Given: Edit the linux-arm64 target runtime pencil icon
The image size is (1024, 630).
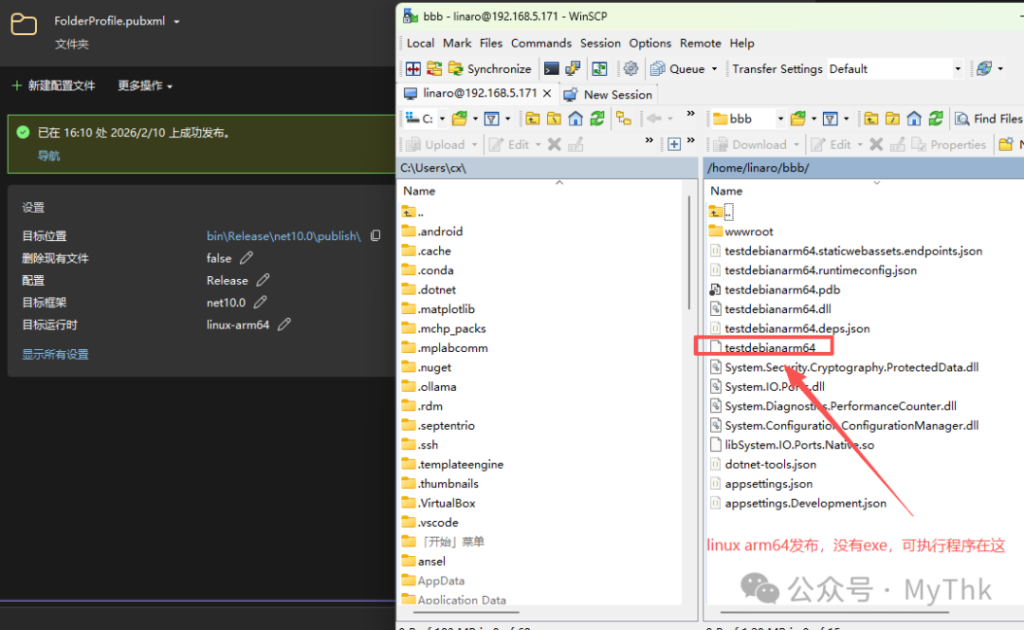Looking at the screenshot, I should [x=284, y=324].
